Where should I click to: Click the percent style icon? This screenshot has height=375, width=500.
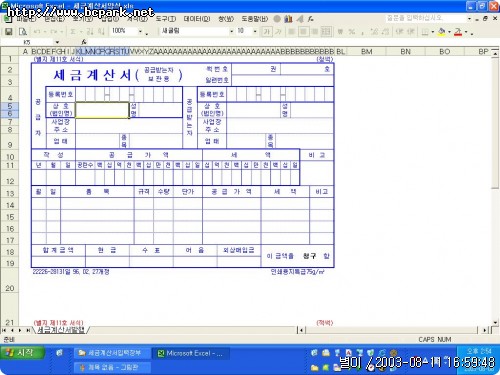point(352,32)
